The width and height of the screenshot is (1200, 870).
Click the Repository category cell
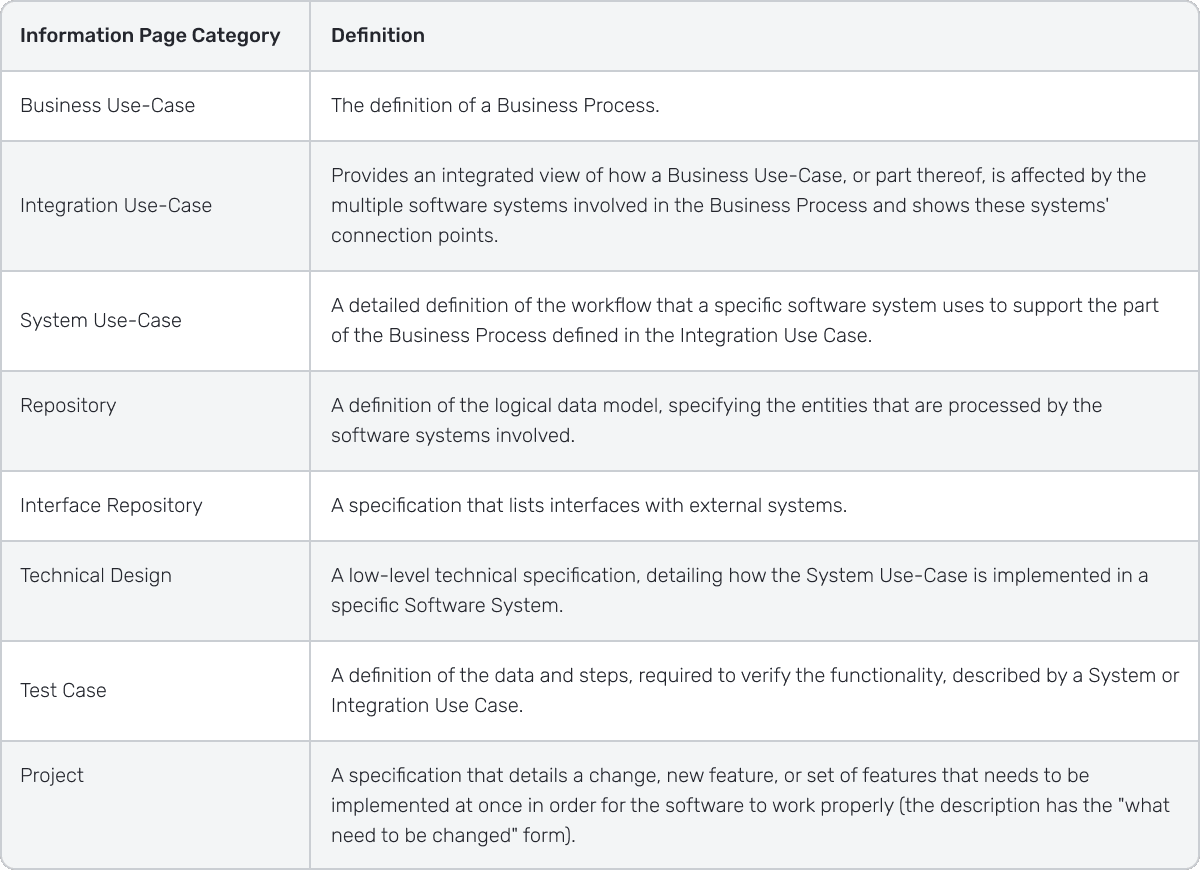pos(68,405)
